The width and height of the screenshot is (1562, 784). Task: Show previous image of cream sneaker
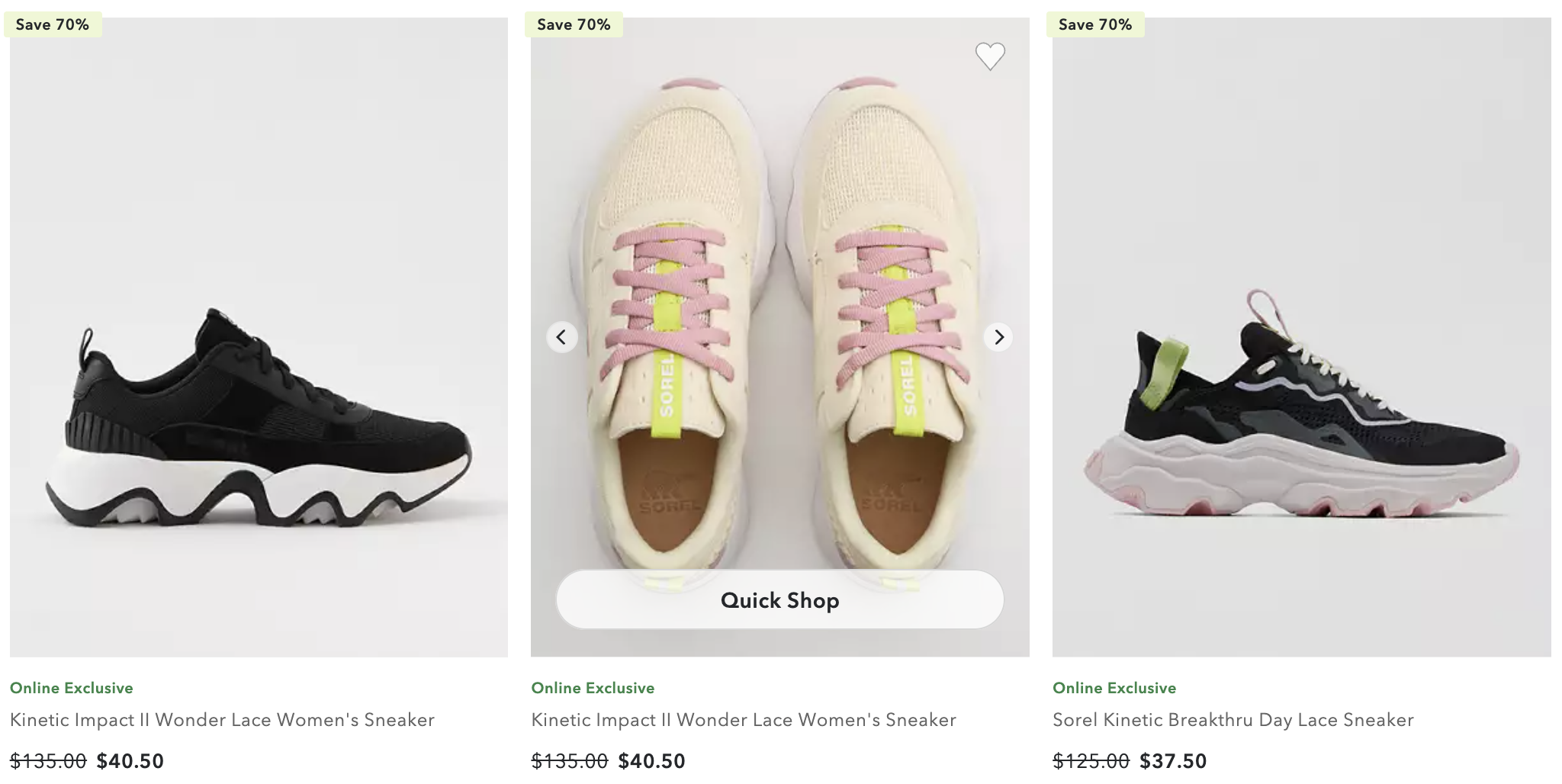[x=561, y=337]
